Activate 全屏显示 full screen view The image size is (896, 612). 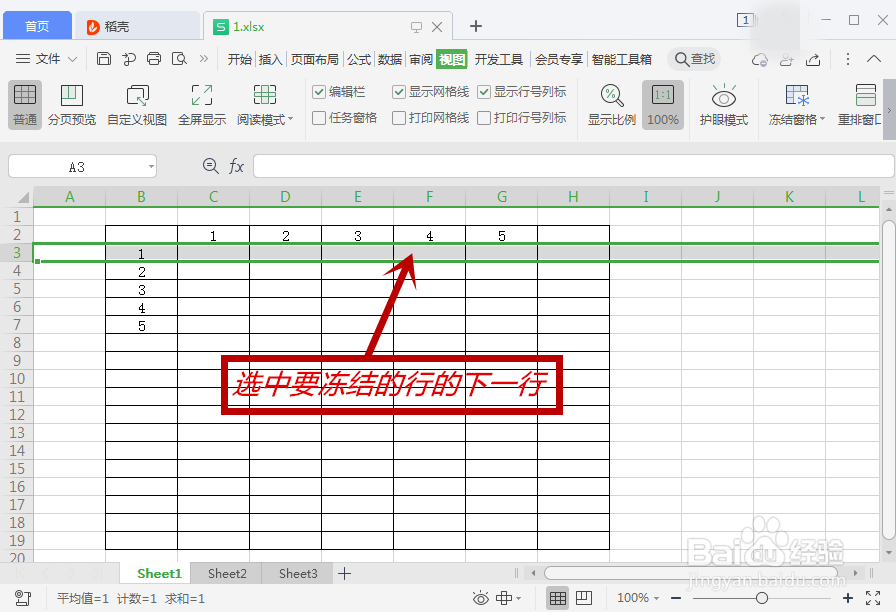(x=200, y=104)
